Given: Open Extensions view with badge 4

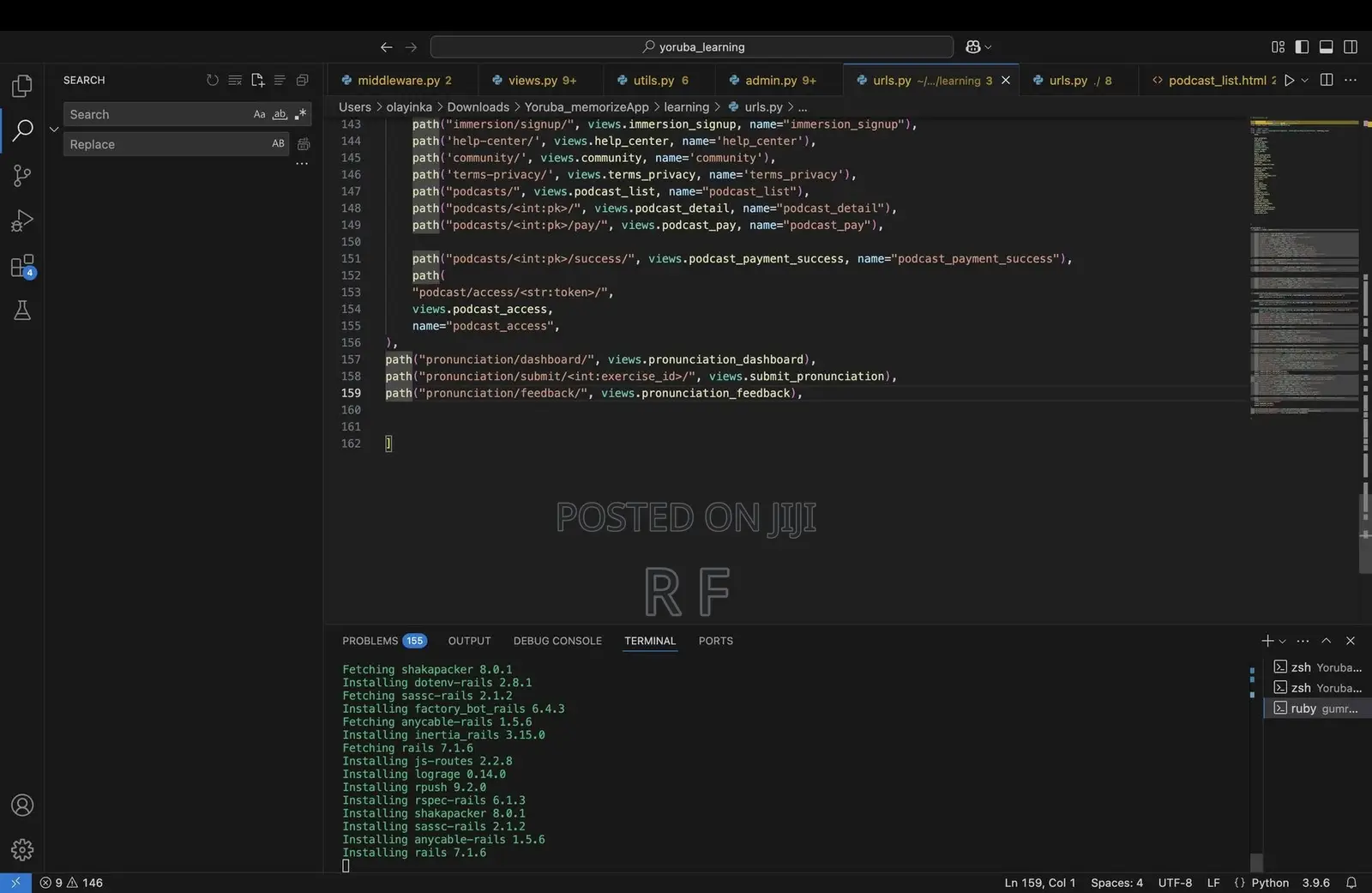Looking at the screenshot, I should (22, 266).
